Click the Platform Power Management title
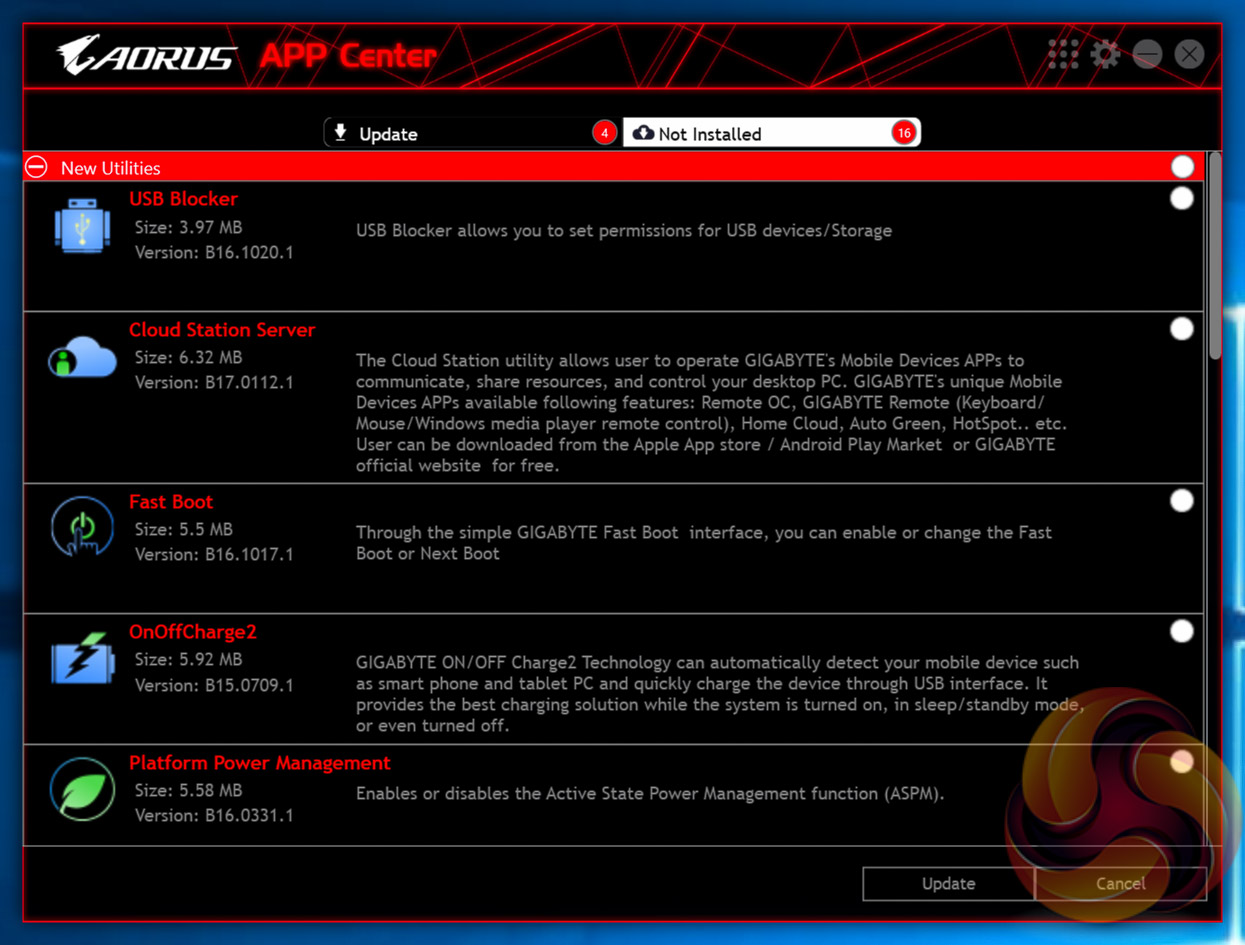Screen dimensions: 1245x945 (x=260, y=763)
